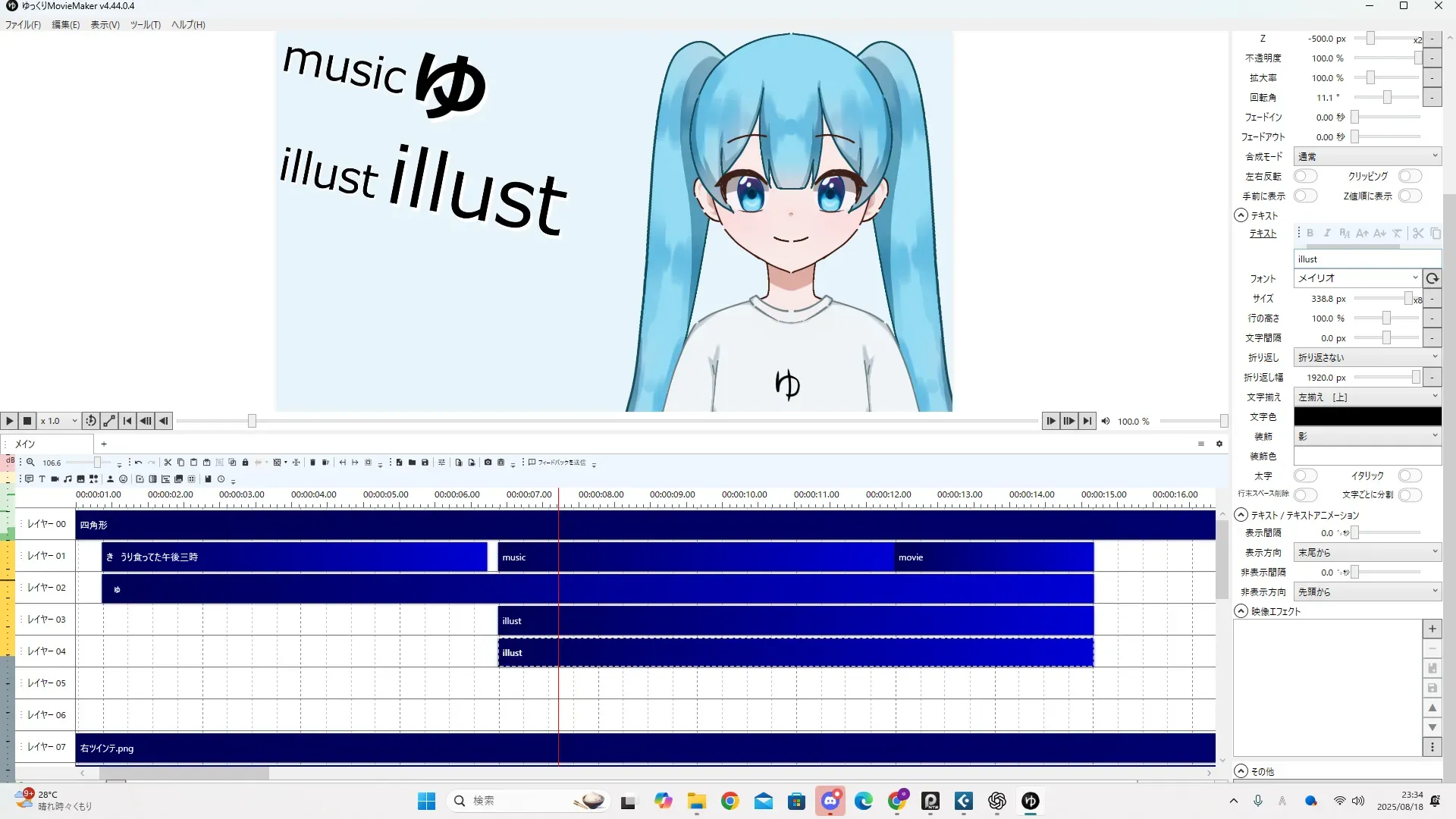Viewport: 1456px width, 819px height.
Task: Add audio item with music note icon
Action: [x=68, y=479]
